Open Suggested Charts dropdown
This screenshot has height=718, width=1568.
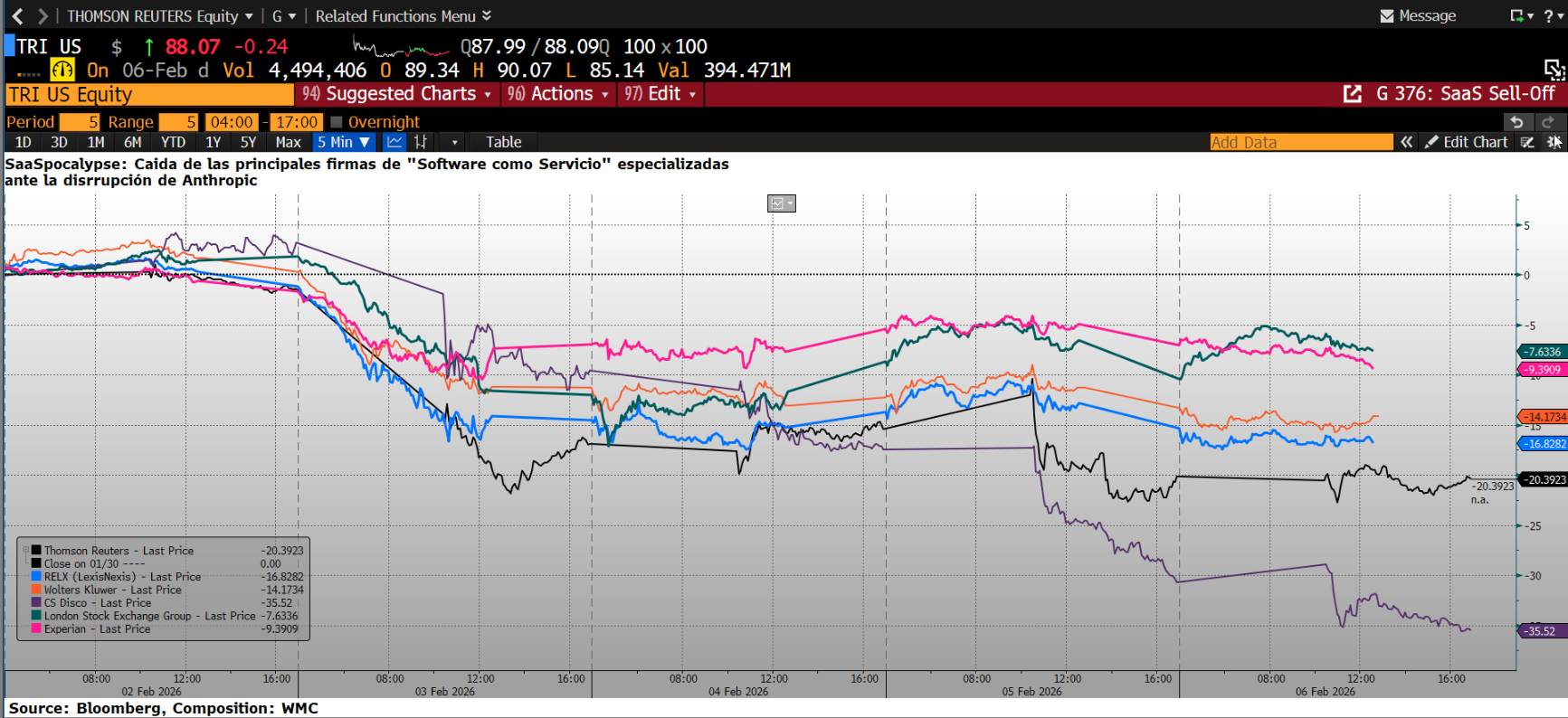396,94
